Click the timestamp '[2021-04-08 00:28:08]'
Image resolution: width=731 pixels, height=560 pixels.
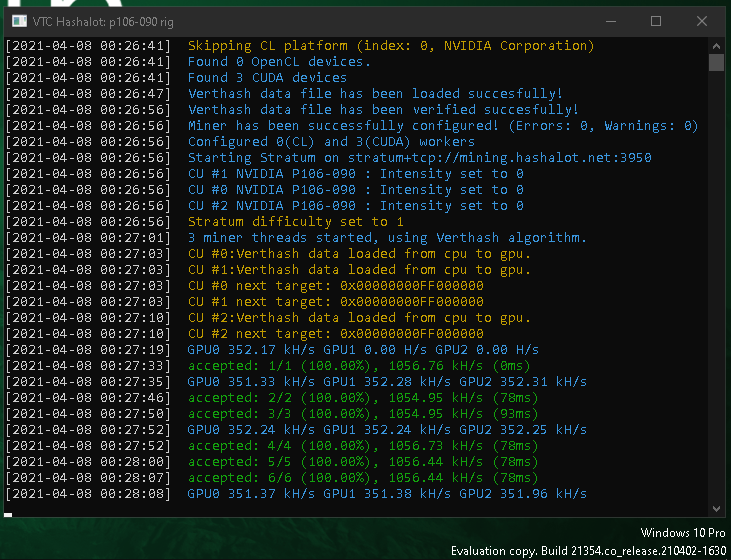[x=88, y=493]
